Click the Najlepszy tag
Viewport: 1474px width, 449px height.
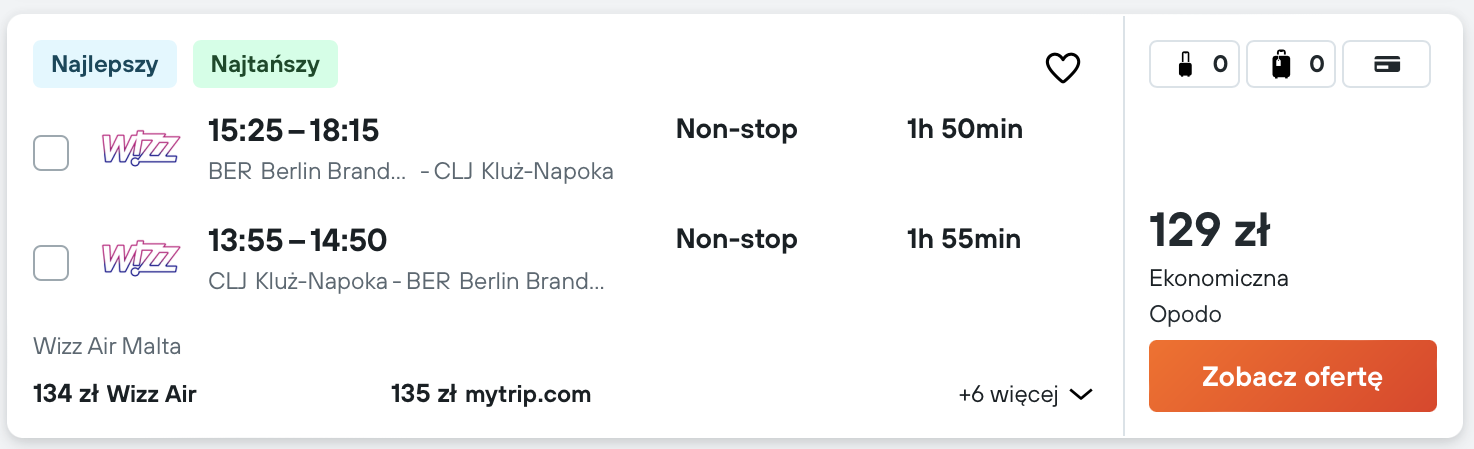[x=105, y=65]
